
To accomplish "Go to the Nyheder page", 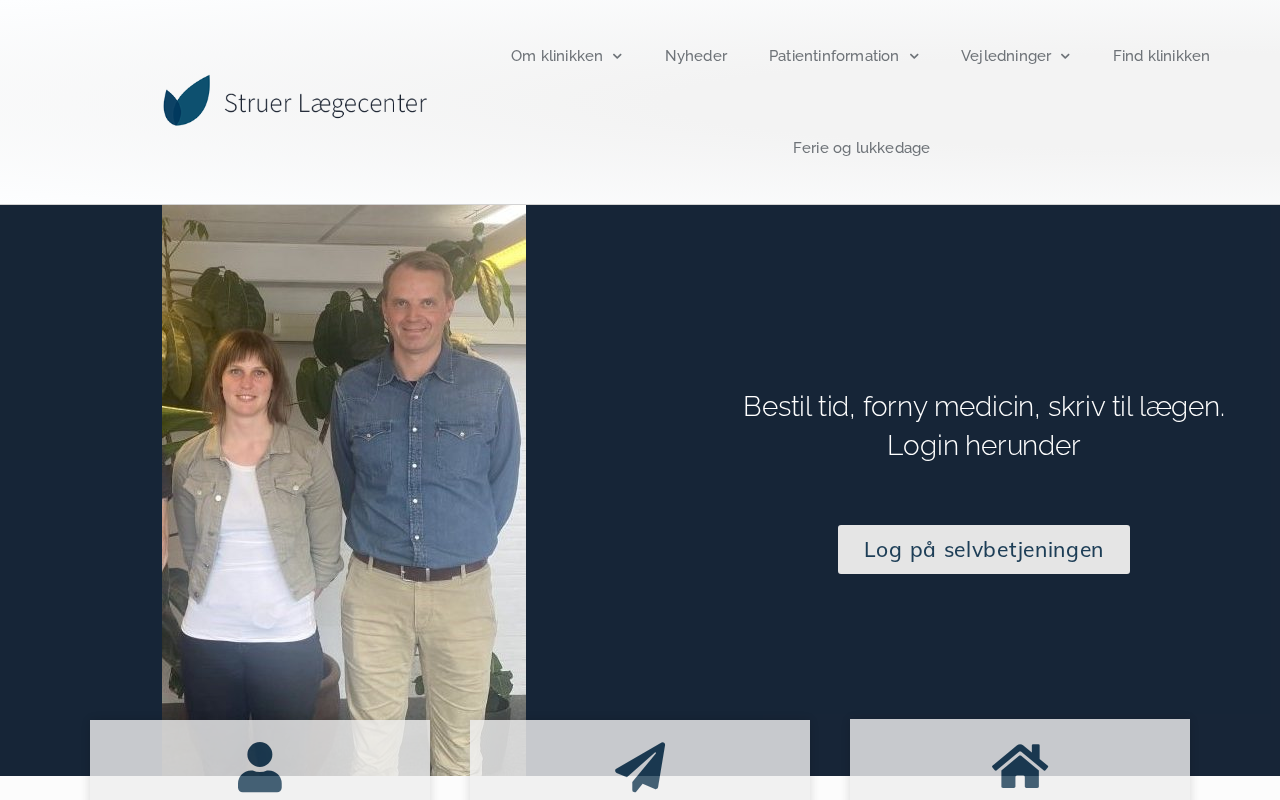I will [x=696, y=56].
